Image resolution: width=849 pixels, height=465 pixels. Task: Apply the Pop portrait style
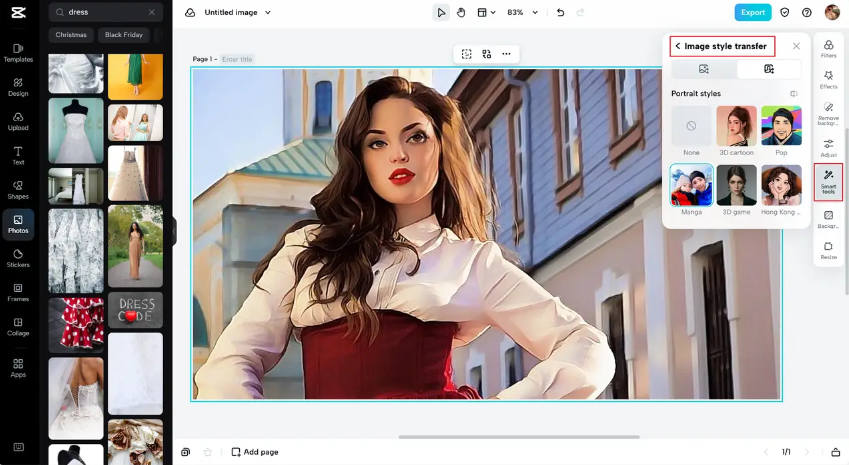coord(781,126)
